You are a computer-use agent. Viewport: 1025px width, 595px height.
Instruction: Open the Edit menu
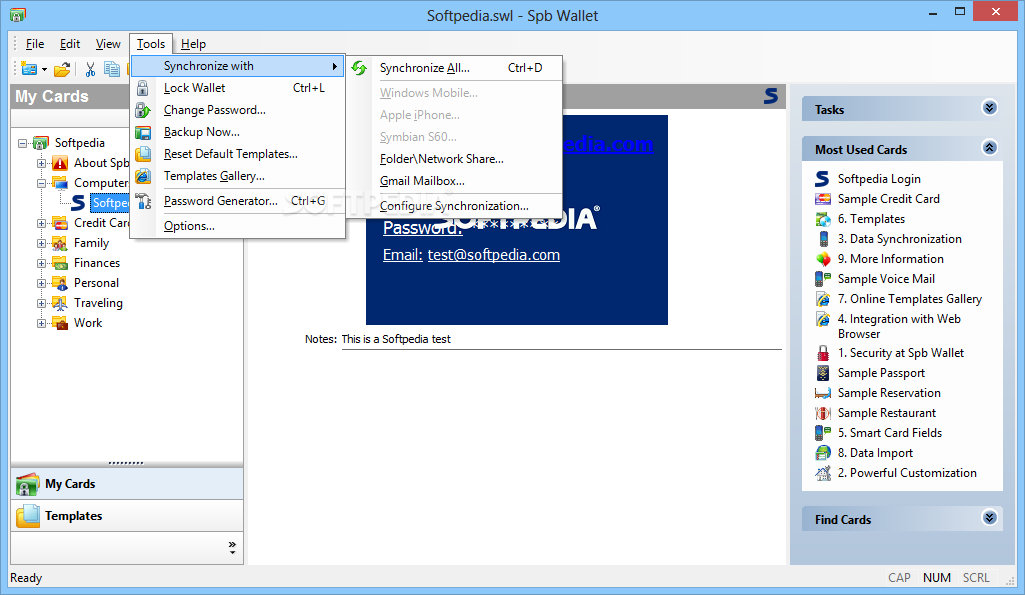point(70,44)
